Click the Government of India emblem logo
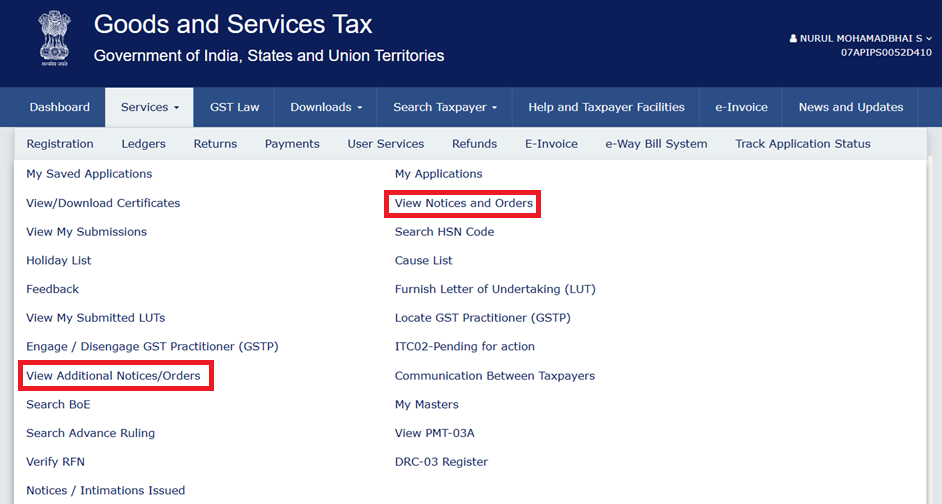 click(47, 38)
